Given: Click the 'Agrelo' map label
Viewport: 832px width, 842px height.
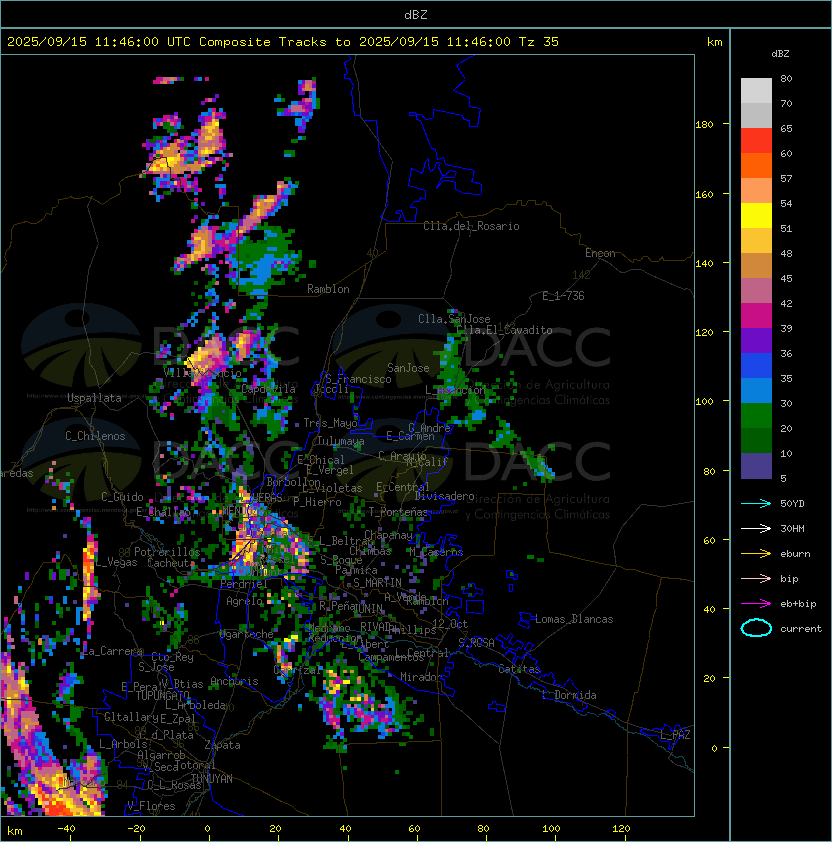Looking at the screenshot, I should 244,601.
